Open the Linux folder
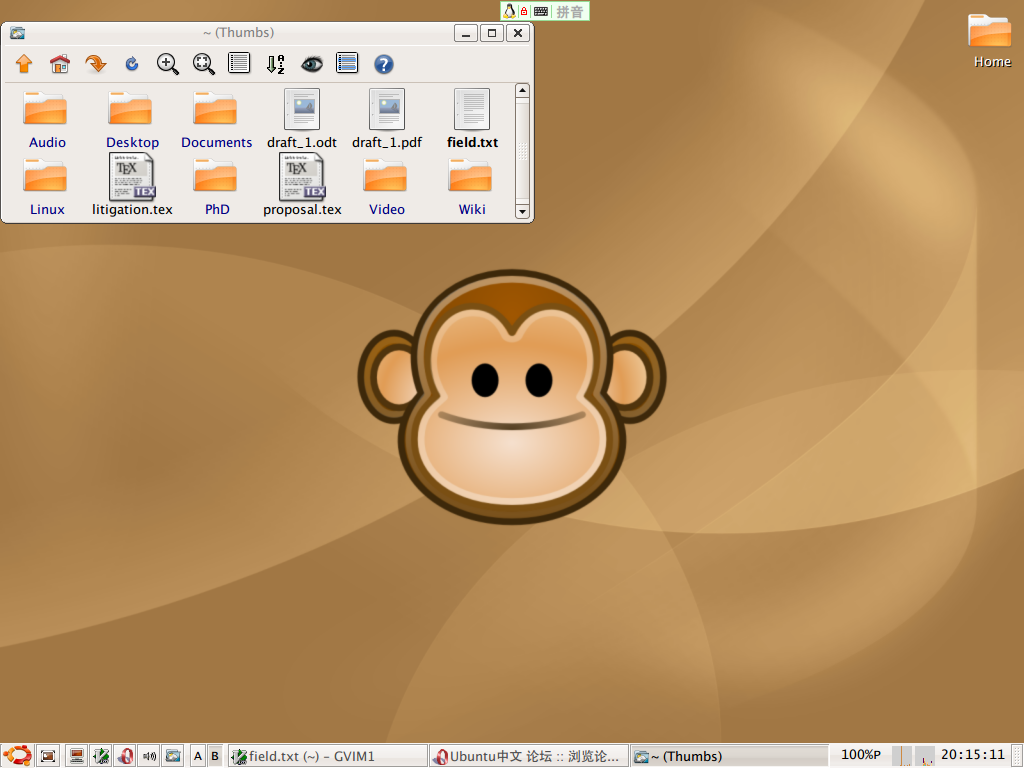 pyautogui.click(x=46, y=187)
